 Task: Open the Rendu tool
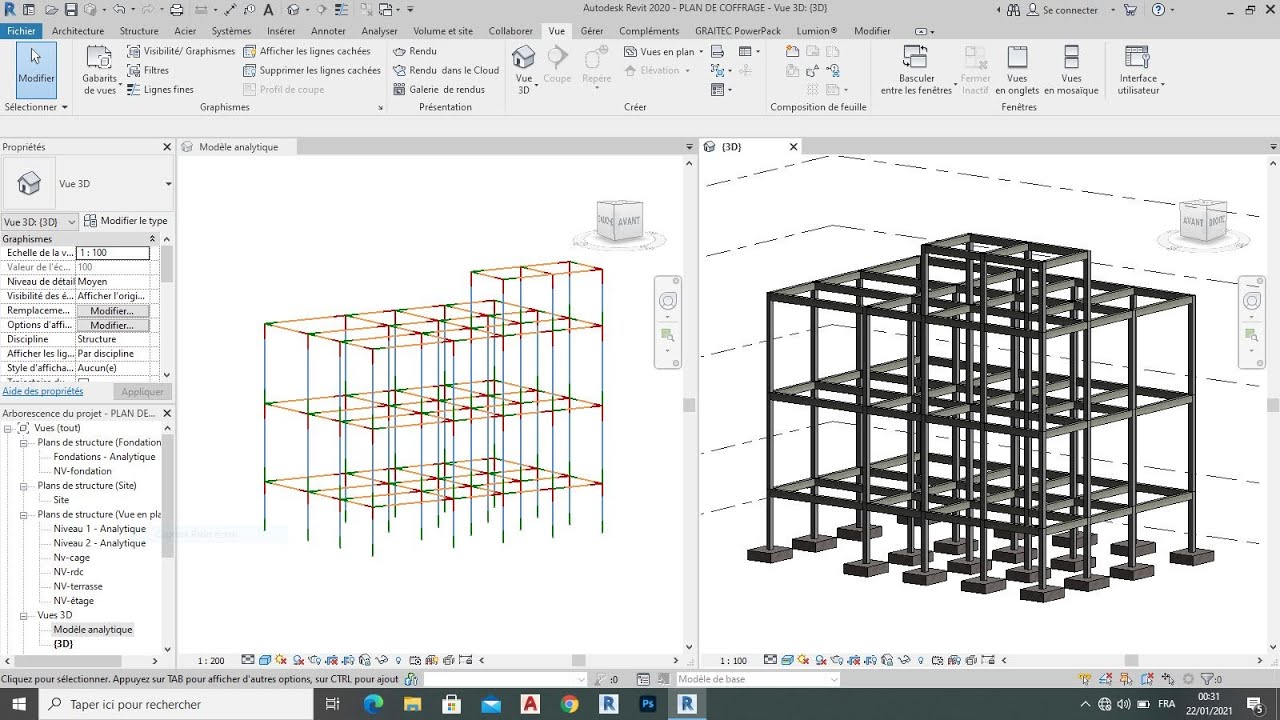pyautogui.click(x=415, y=51)
